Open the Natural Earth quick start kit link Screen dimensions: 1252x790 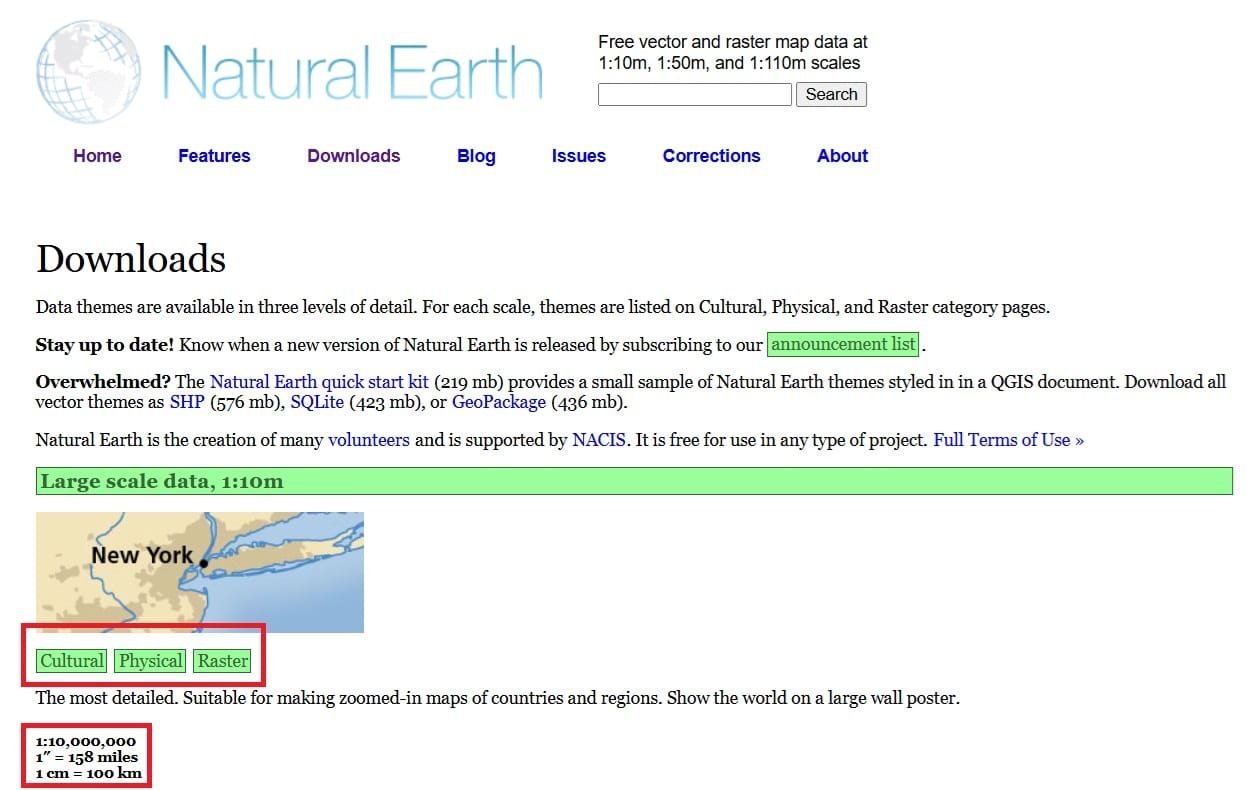point(319,382)
